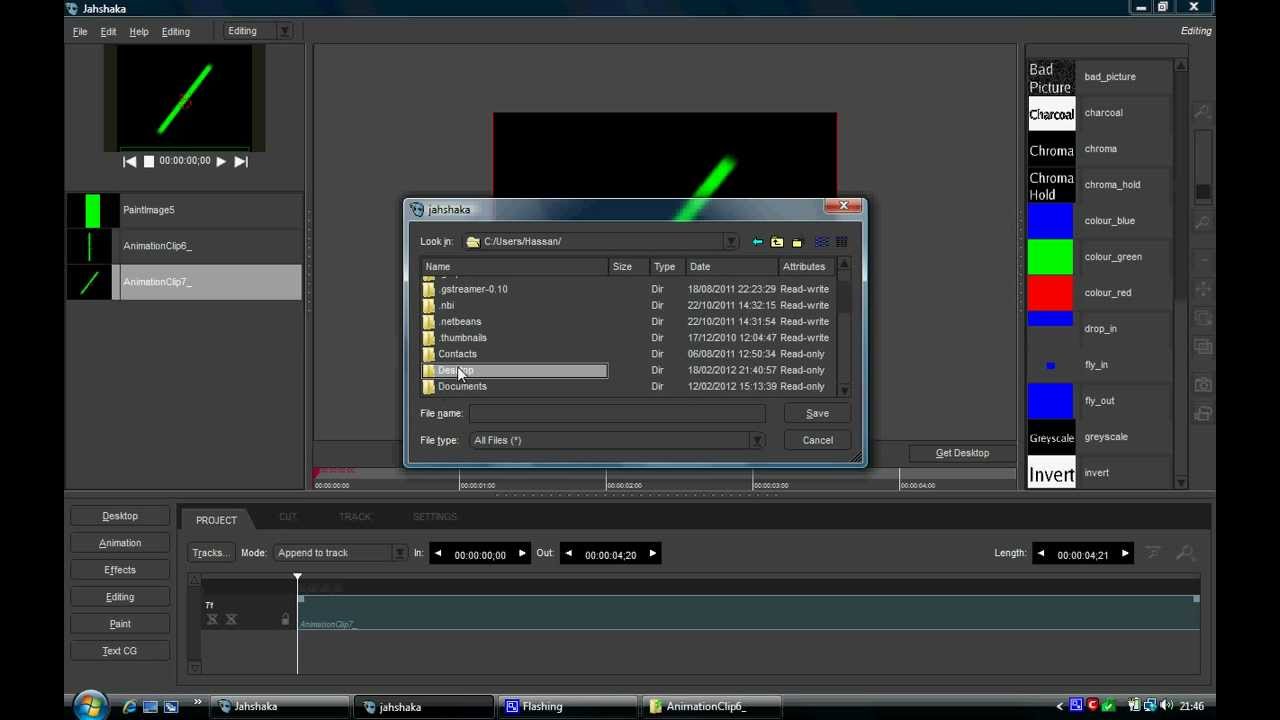This screenshot has width=1280, height=720.
Task: Switch file dialog to list view
Action: point(821,242)
